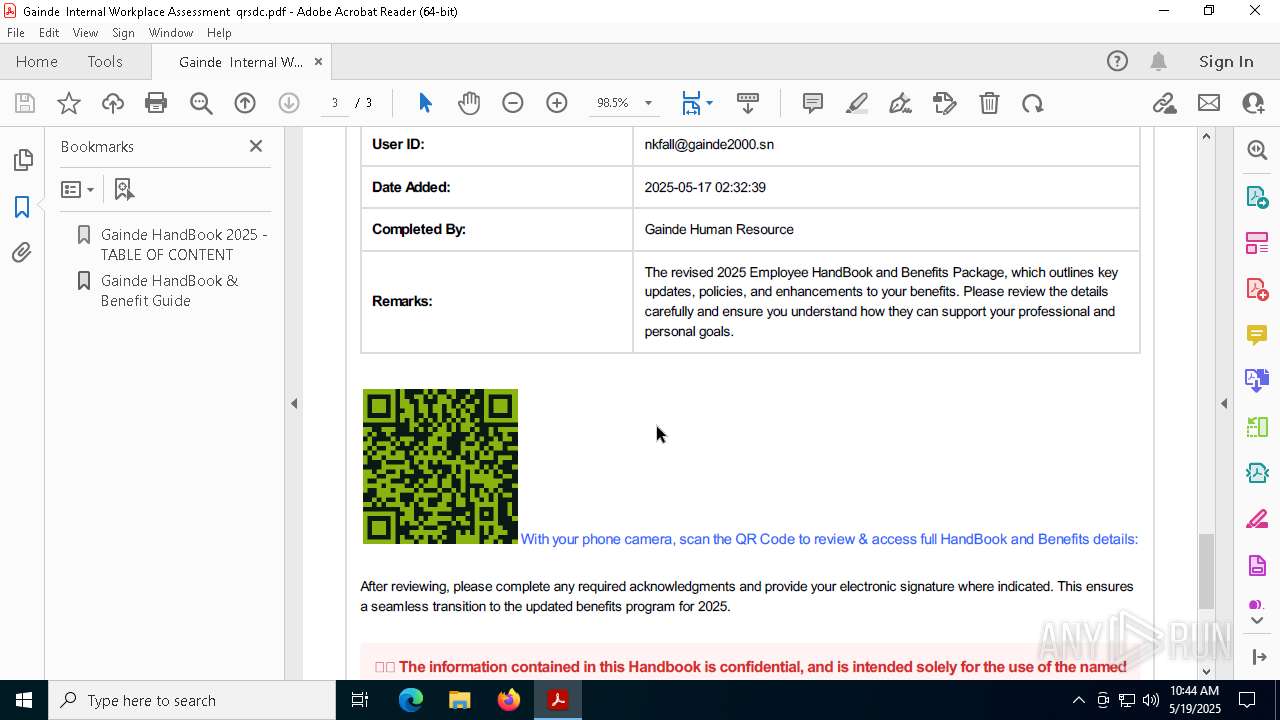Image resolution: width=1280 pixels, height=720 pixels.
Task: Show hidden system tray icons
Action: pyautogui.click(x=1078, y=700)
